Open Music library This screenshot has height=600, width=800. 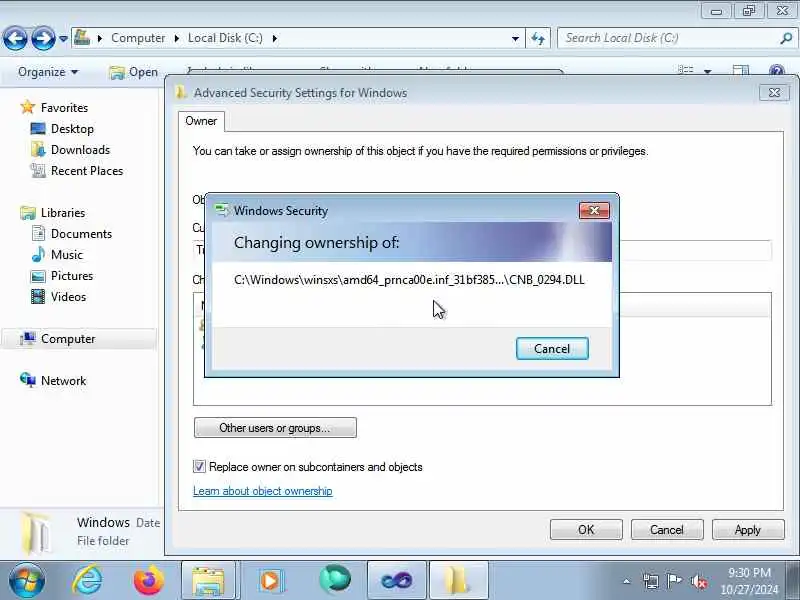tap(67, 255)
